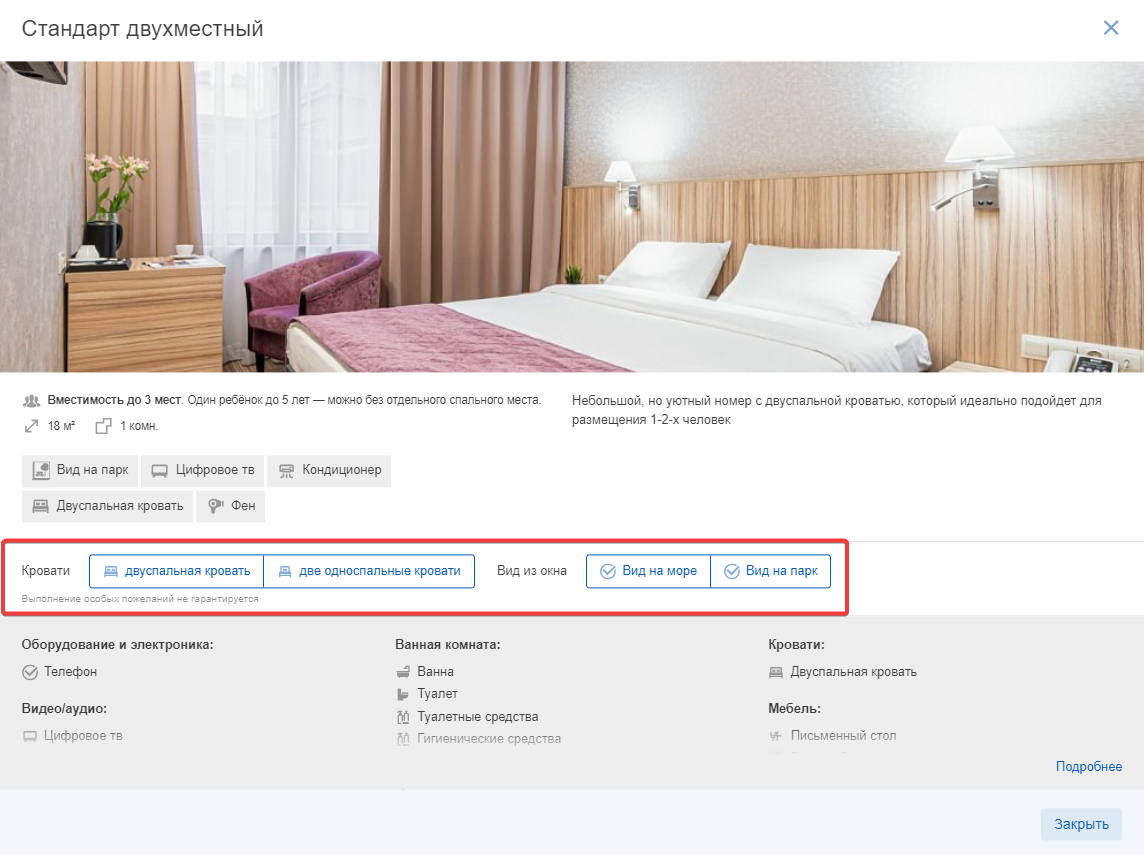This screenshot has width=1144, height=855.
Task: Click 'Двуспальная кровать' in Кровати list
Action: click(843, 672)
